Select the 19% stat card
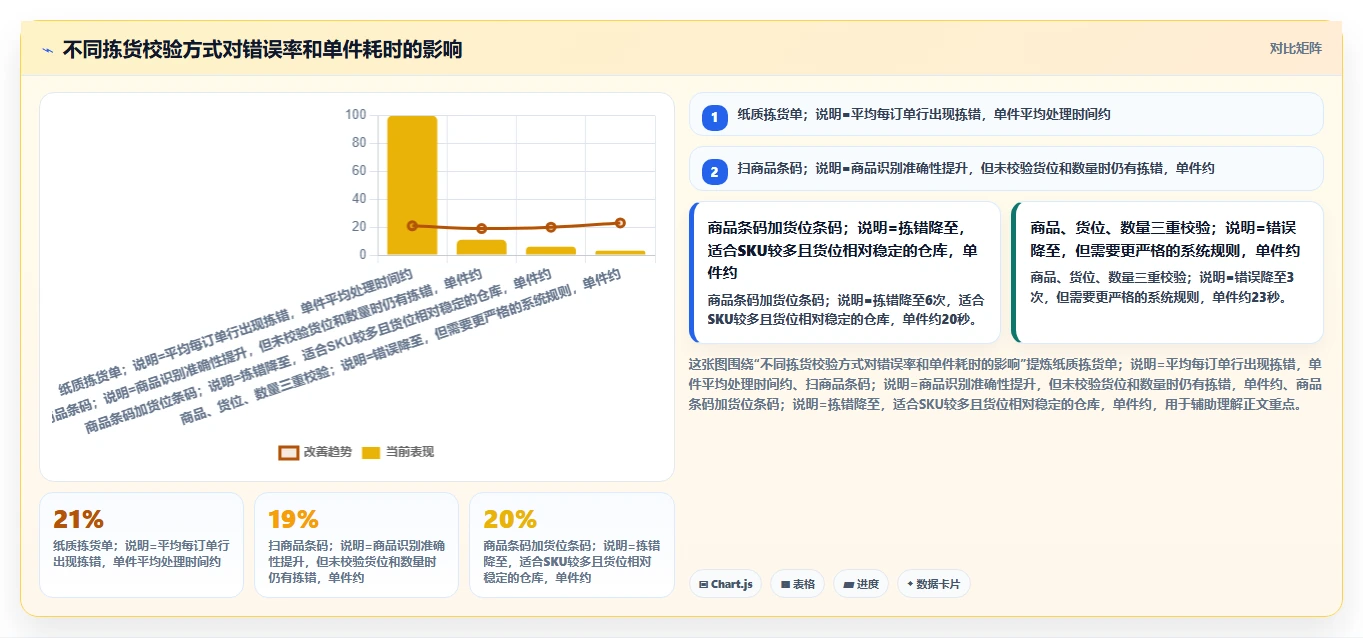 pos(356,545)
